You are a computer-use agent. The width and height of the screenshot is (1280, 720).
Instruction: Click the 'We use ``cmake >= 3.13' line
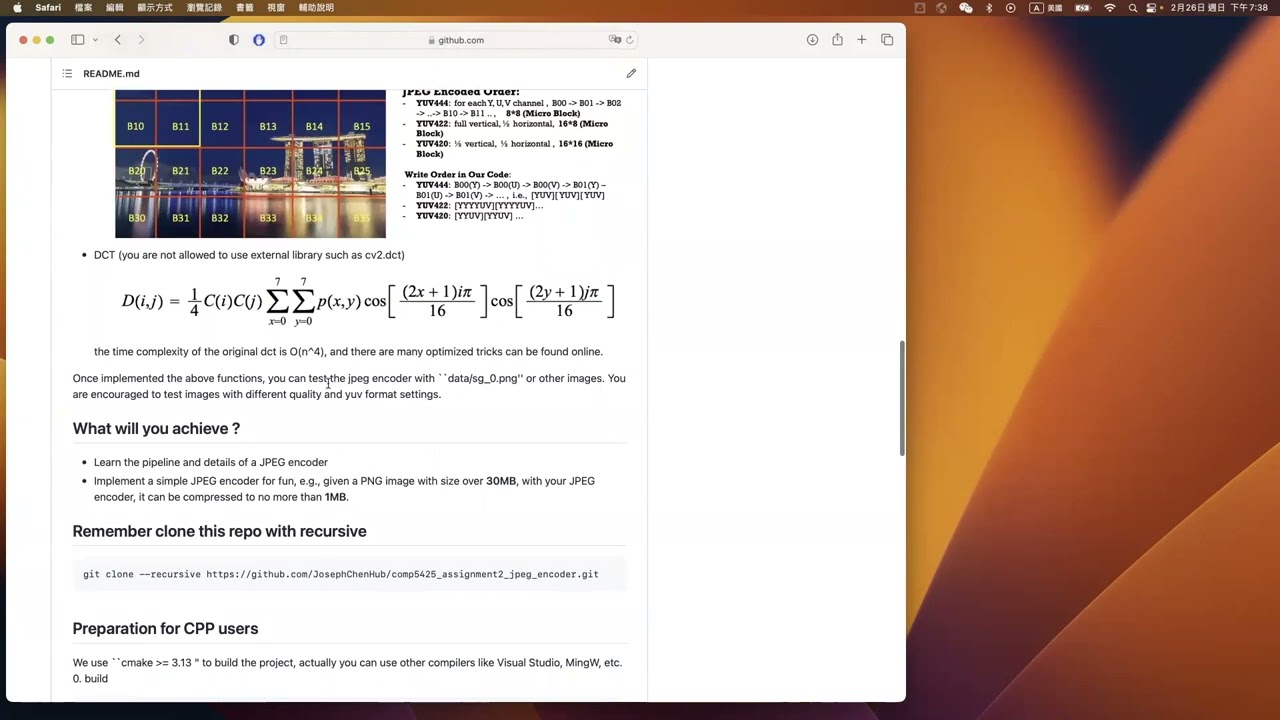[347, 663]
